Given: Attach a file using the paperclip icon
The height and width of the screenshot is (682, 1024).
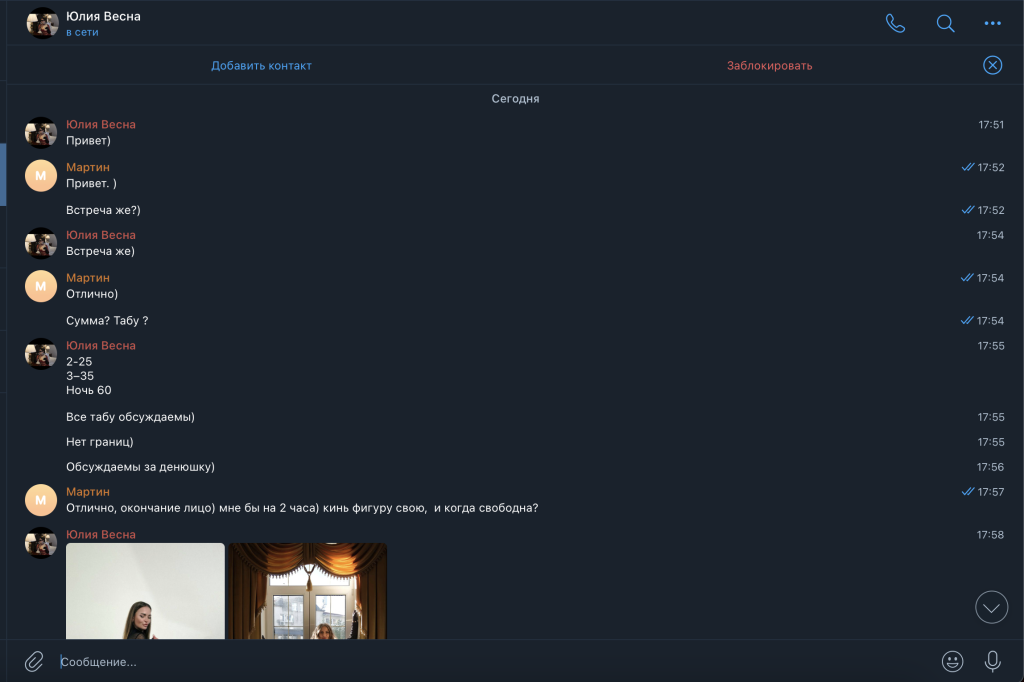Looking at the screenshot, I should coord(34,661).
